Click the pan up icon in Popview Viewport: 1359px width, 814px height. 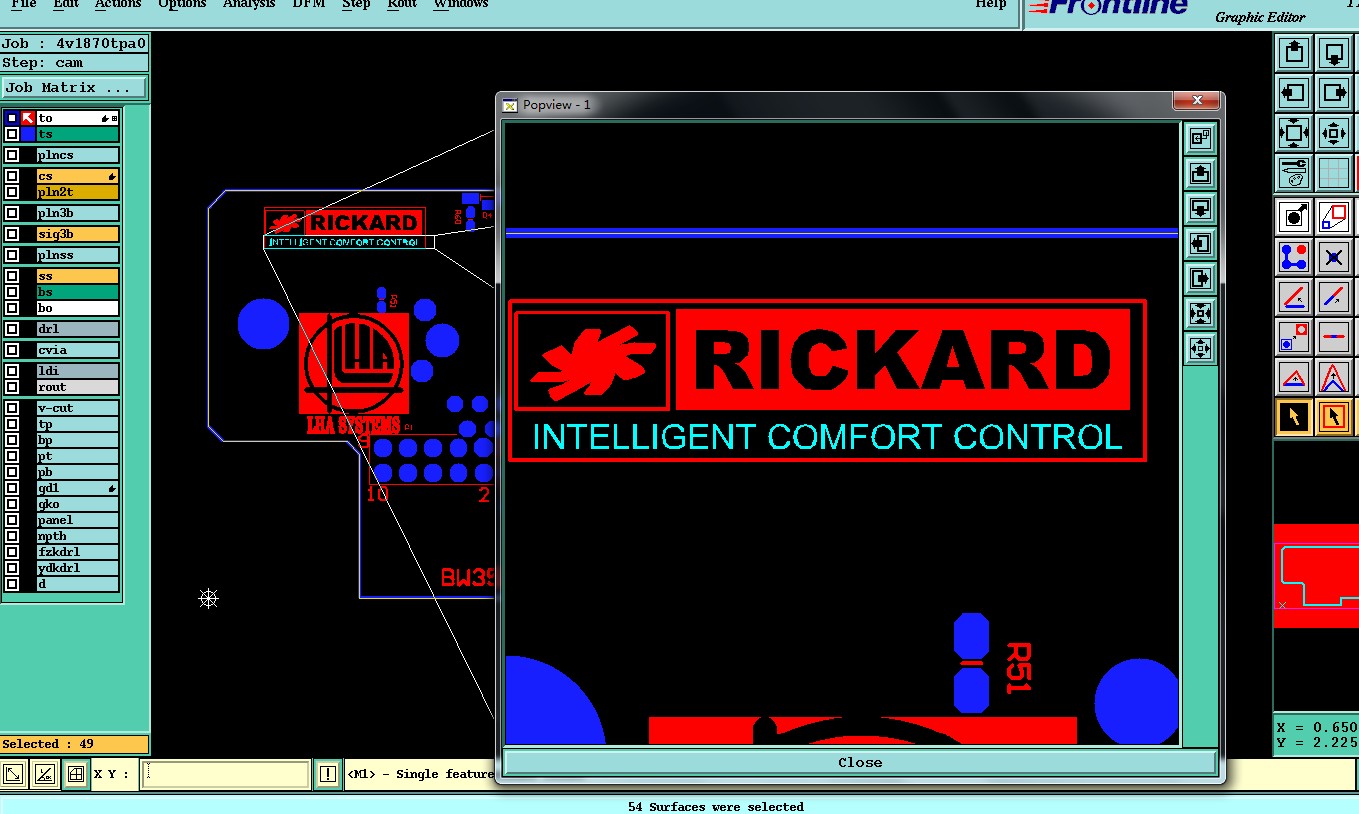pos(1200,173)
